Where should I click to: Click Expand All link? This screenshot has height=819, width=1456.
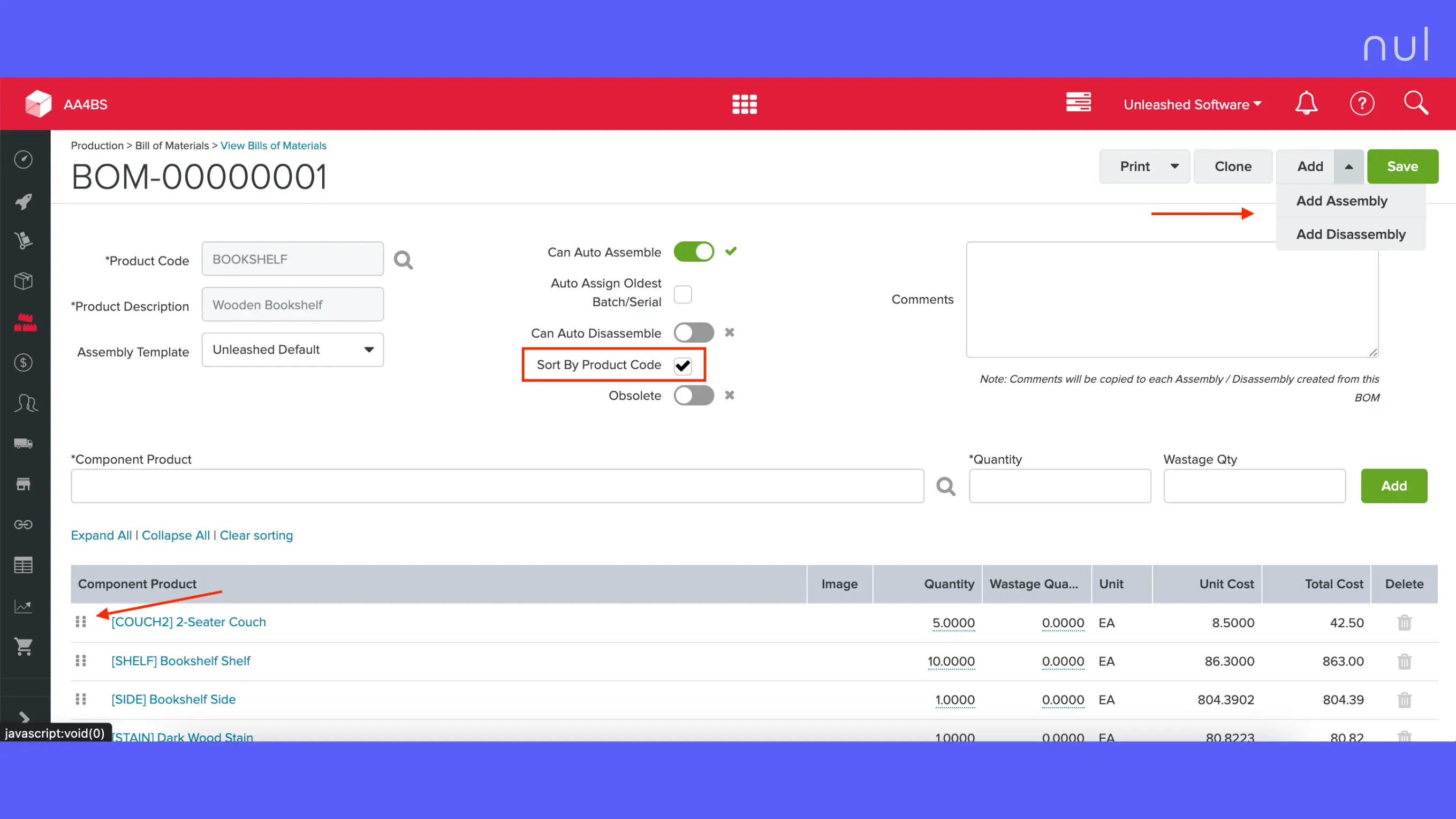(x=101, y=535)
